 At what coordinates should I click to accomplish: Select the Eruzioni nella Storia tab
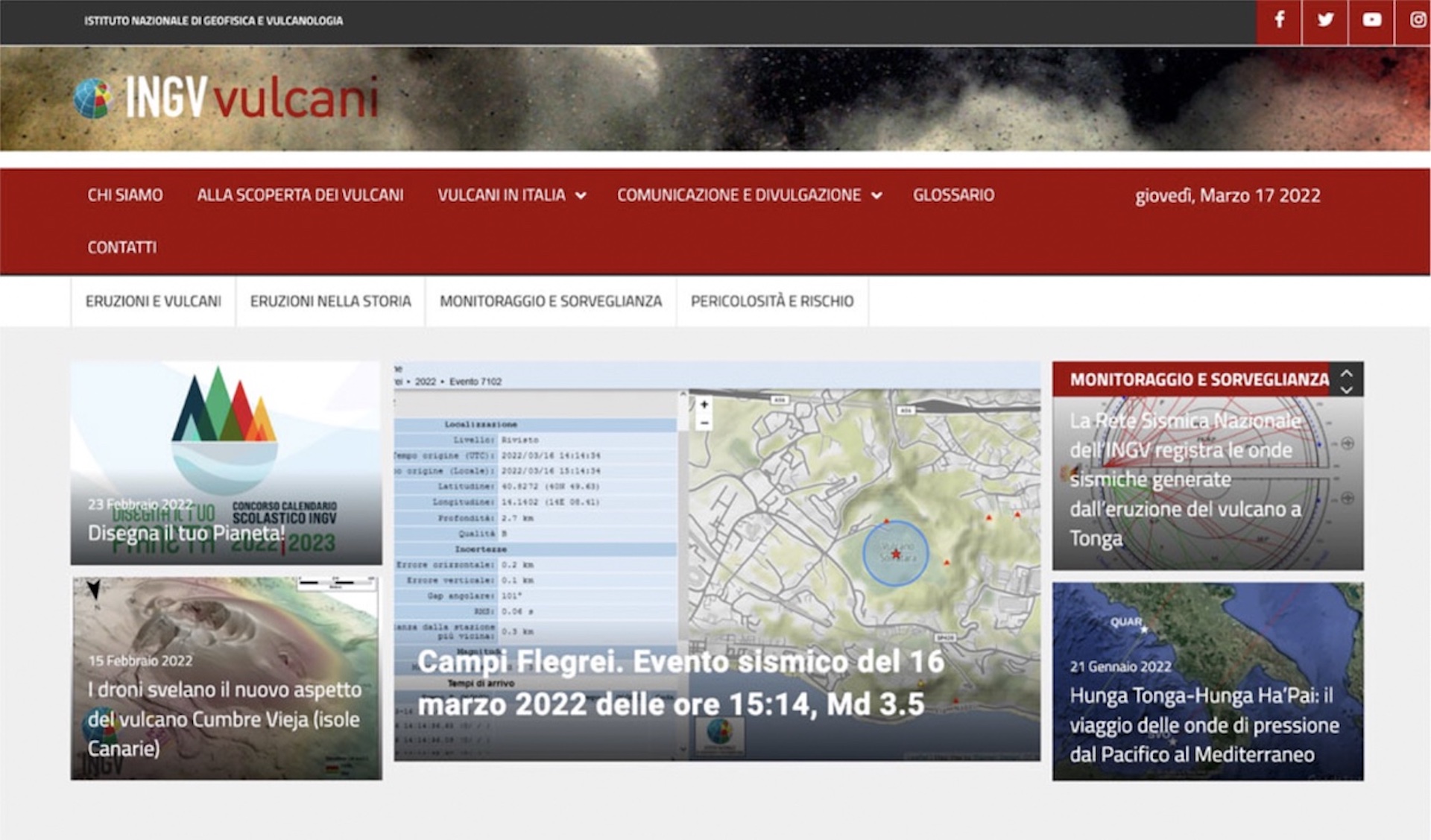[331, 301]
